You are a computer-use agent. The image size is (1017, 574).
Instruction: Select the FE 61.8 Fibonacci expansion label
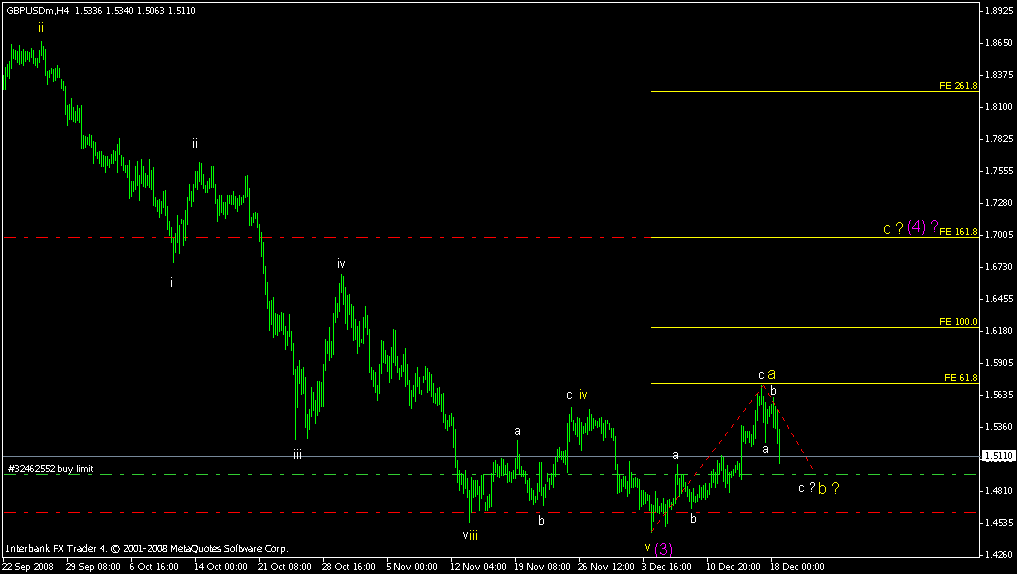961,377
